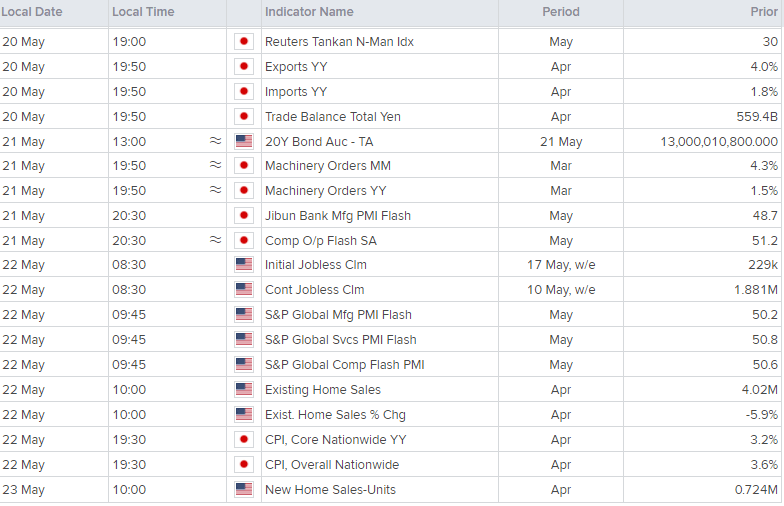The width and height of the screenshot is (784, 506).
Task: Click the approximate symbol beside Machinery Orders MM
Action: tap(216, 164)
